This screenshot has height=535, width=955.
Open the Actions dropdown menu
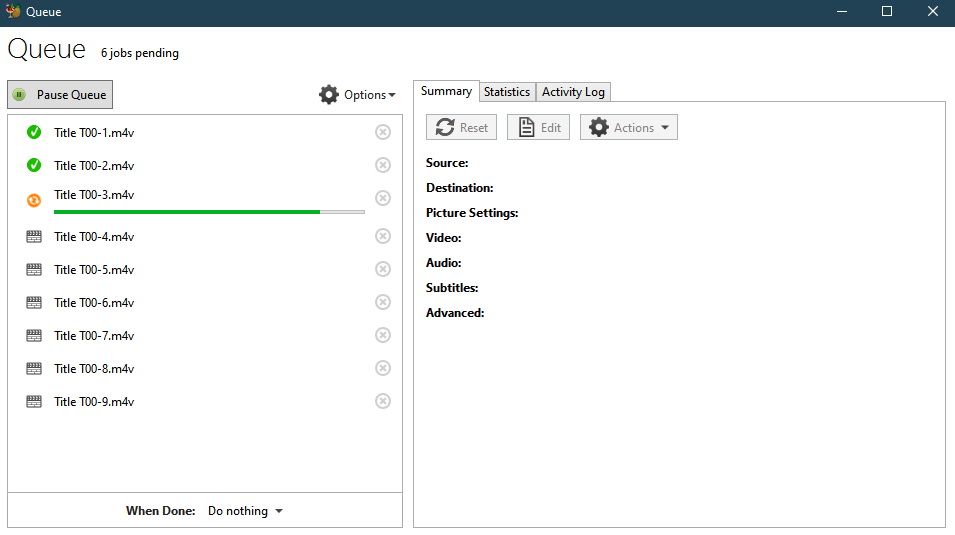[x=629, y=127]
